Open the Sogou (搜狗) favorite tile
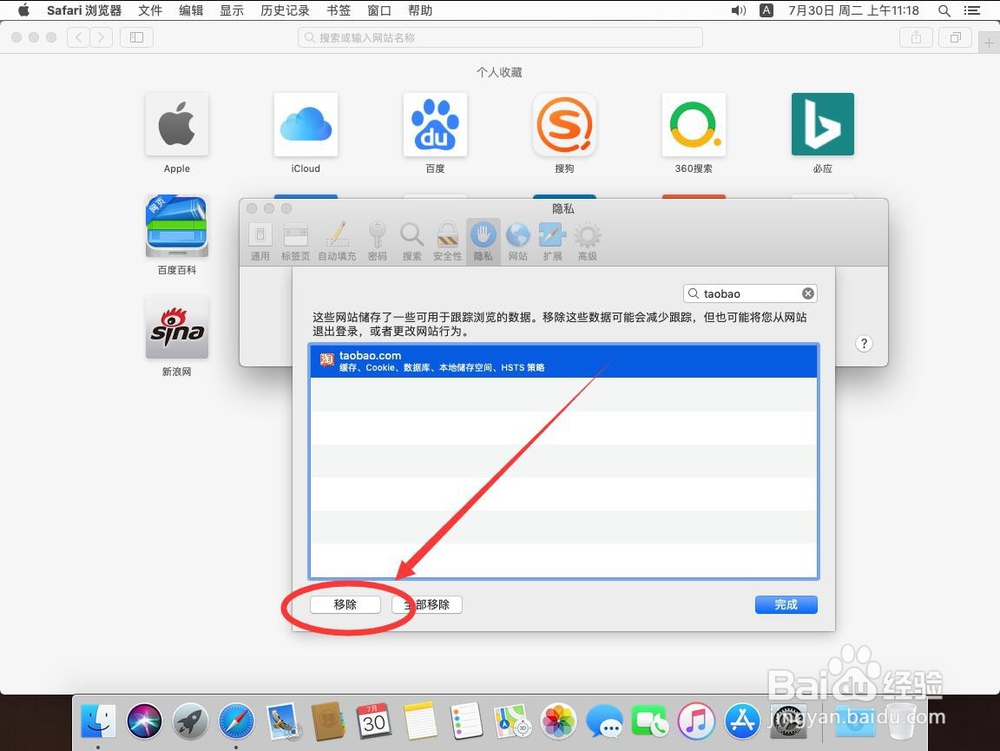This screenshot has height=751, width=1000. point(564,124)
